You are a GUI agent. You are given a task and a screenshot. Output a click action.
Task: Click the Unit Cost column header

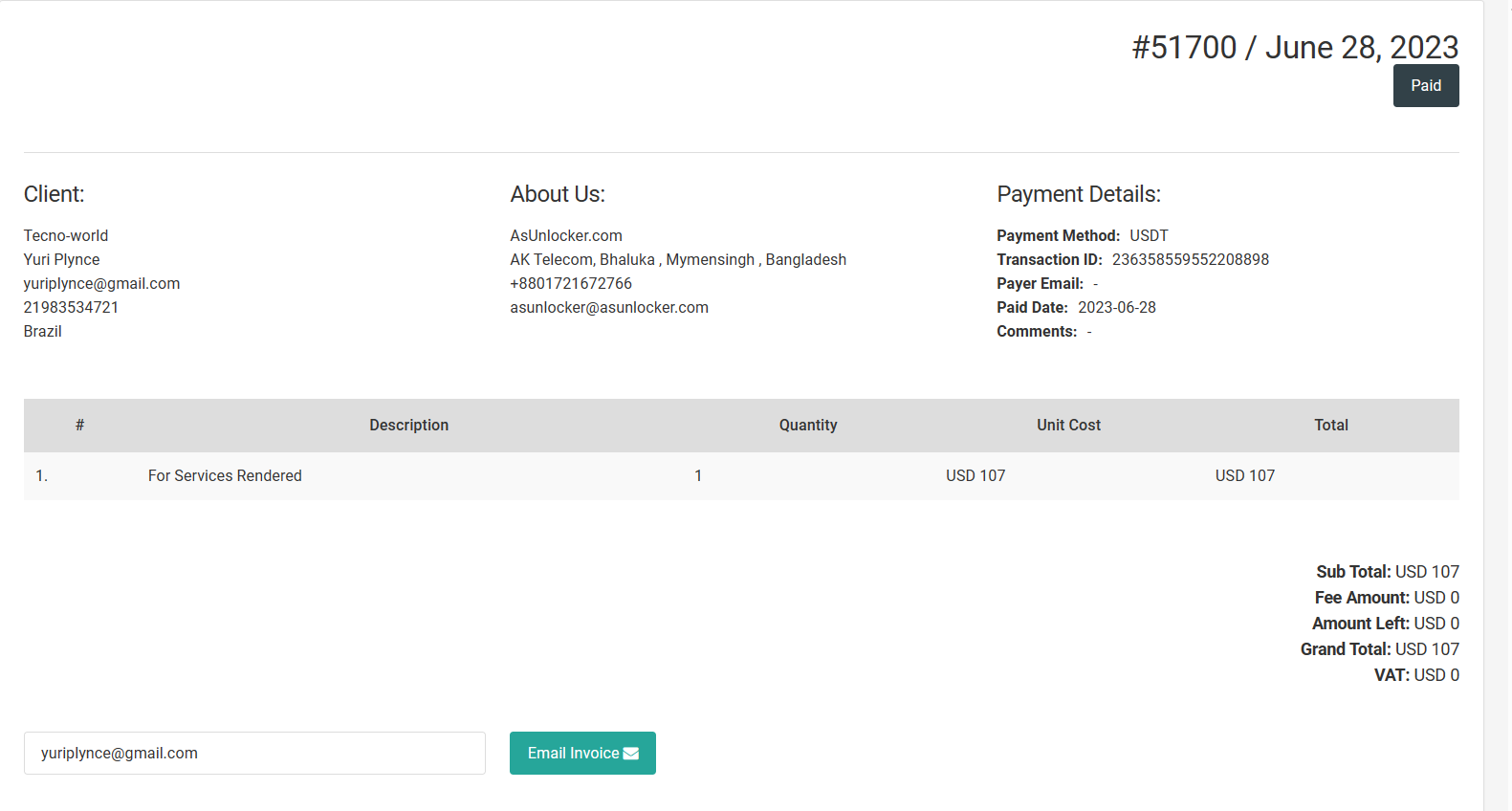1068,425
